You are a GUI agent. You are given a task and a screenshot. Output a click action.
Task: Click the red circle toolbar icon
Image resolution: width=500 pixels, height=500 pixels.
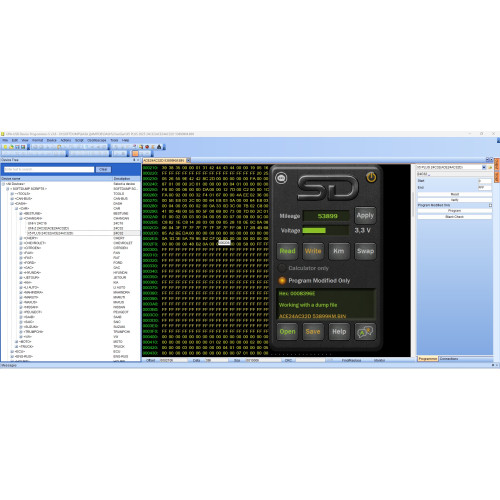coord(147,147)
